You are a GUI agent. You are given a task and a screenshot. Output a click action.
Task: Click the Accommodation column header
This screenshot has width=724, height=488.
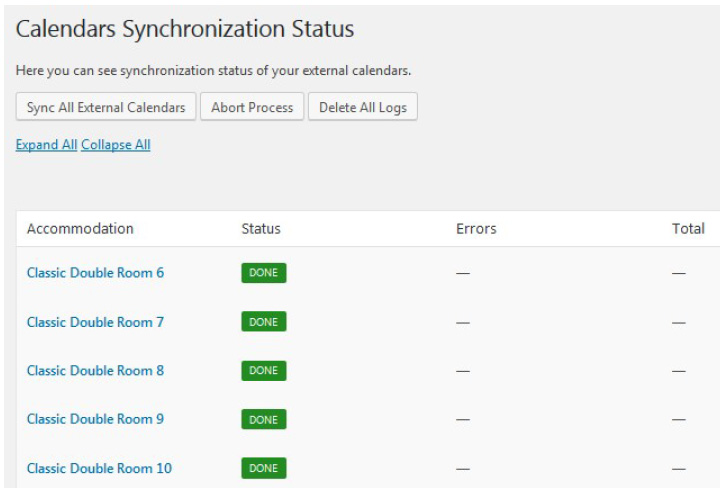80,229
